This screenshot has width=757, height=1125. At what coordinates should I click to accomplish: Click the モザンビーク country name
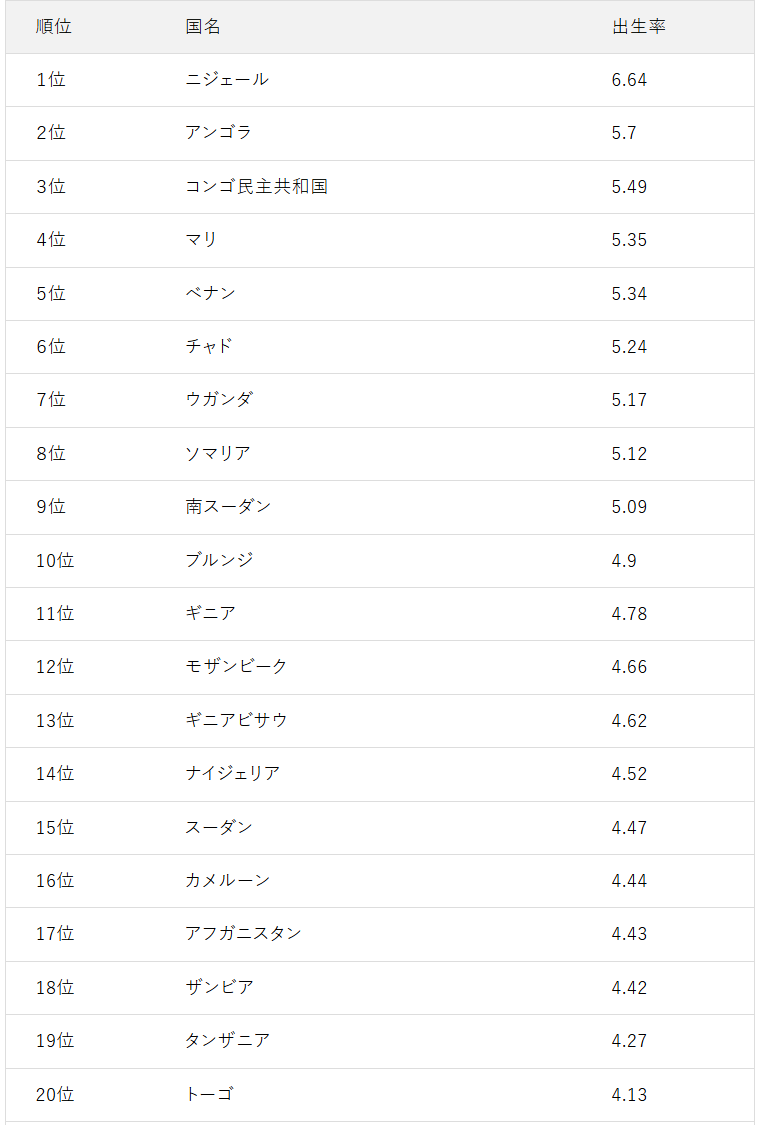236,667
